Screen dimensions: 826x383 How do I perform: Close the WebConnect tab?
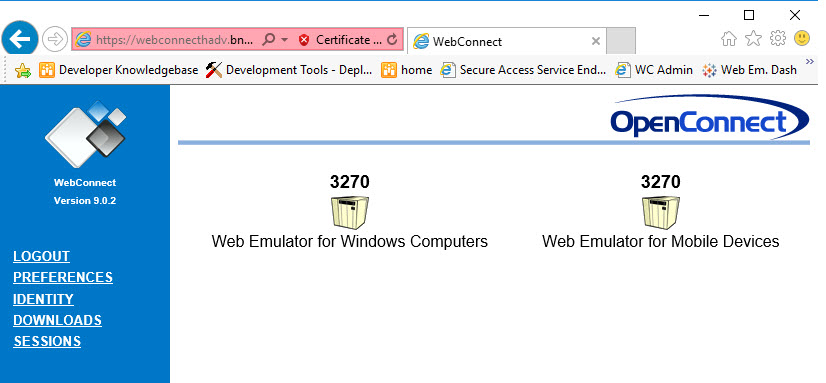pyautogui.click(x=596, y=41)
